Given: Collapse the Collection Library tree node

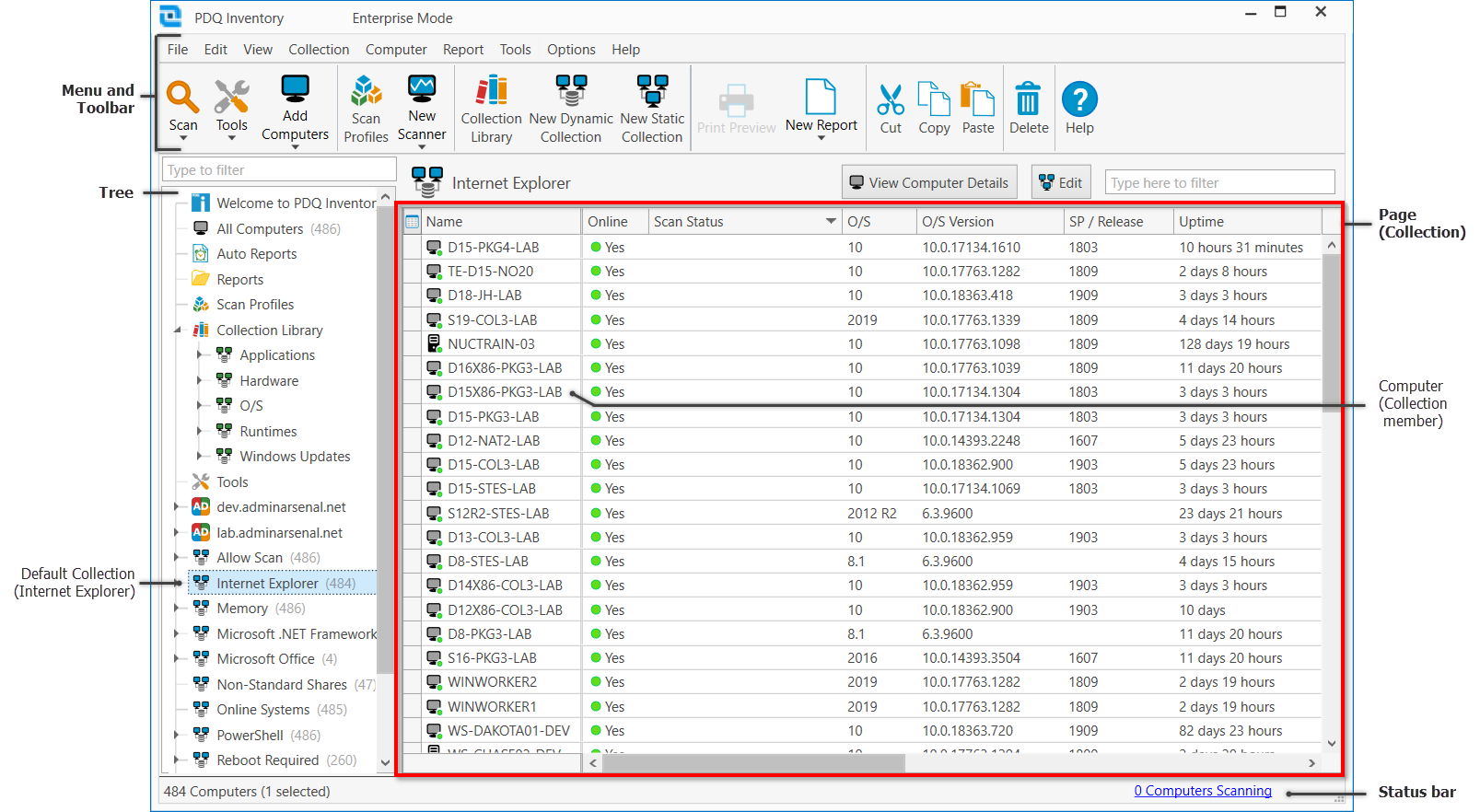Looking at the screenshot, I should 178,331.
